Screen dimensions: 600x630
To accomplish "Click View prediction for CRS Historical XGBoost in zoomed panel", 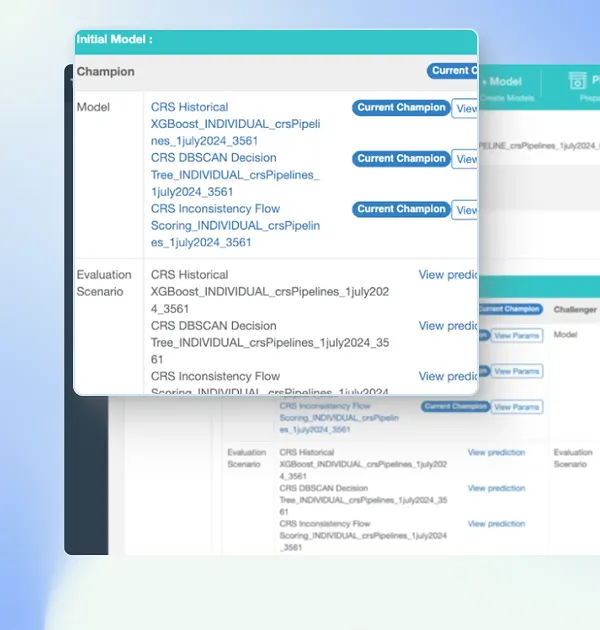I will pyautogui.click(x=448, y=275).
